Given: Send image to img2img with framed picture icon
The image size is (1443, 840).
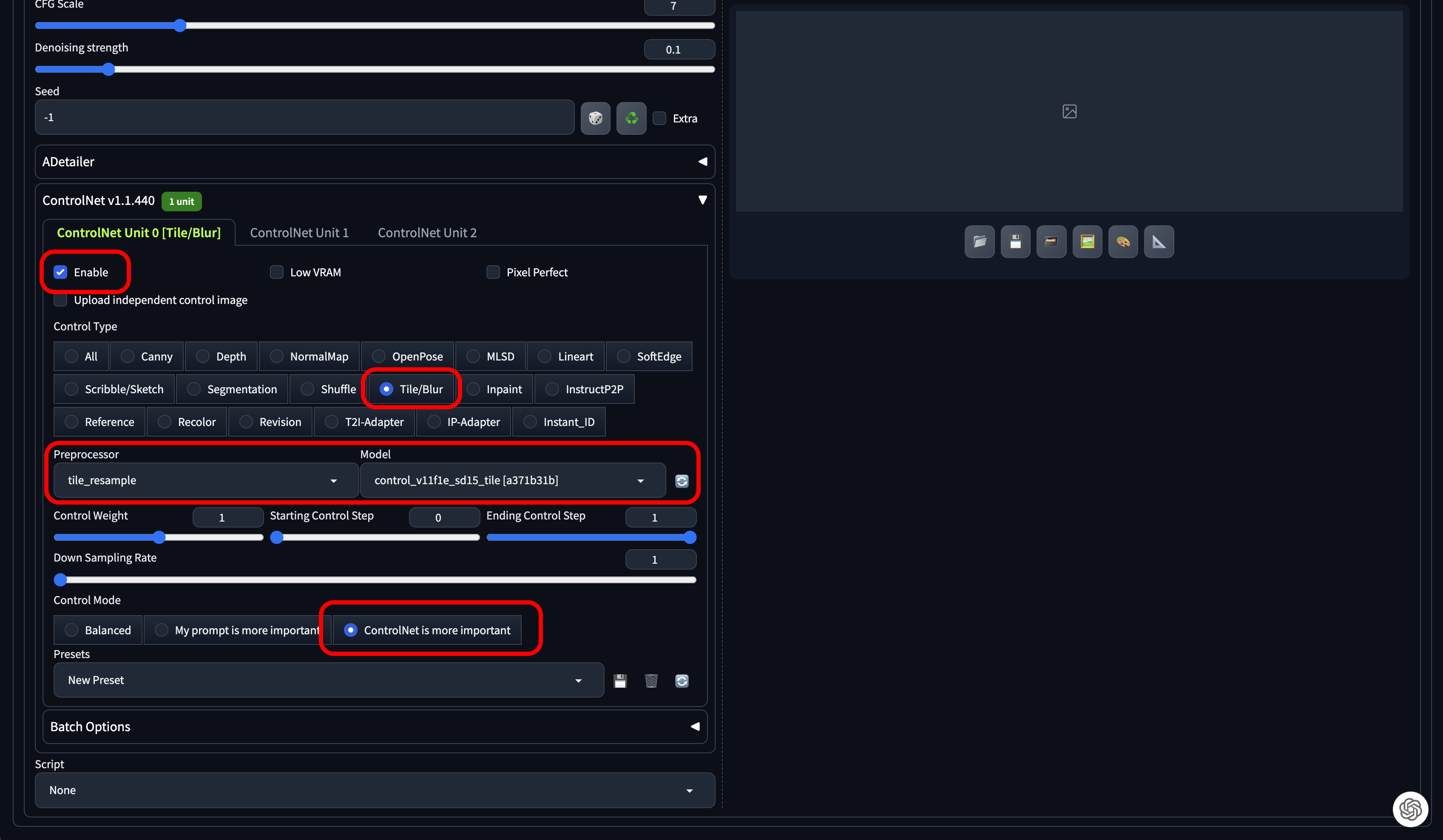Looking at the screenshot, I should point(1087,241).
